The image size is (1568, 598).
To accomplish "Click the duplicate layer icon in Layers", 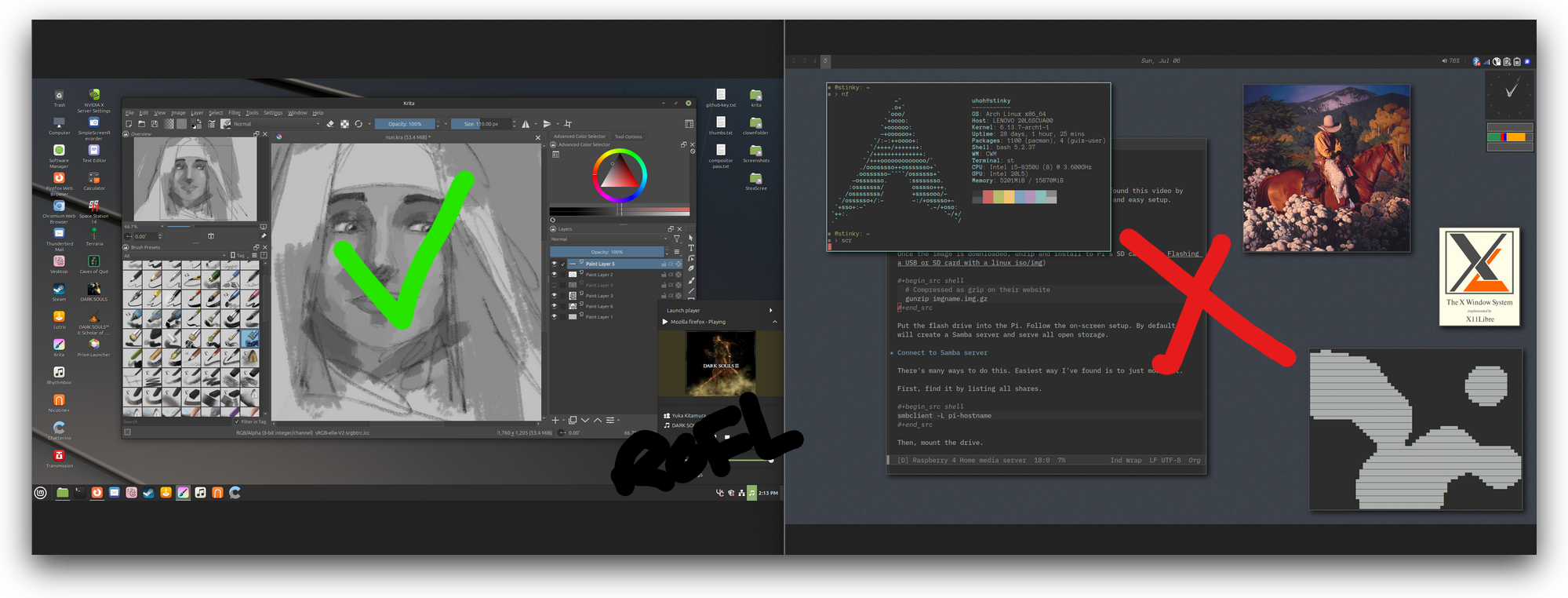I will (573, 421).
